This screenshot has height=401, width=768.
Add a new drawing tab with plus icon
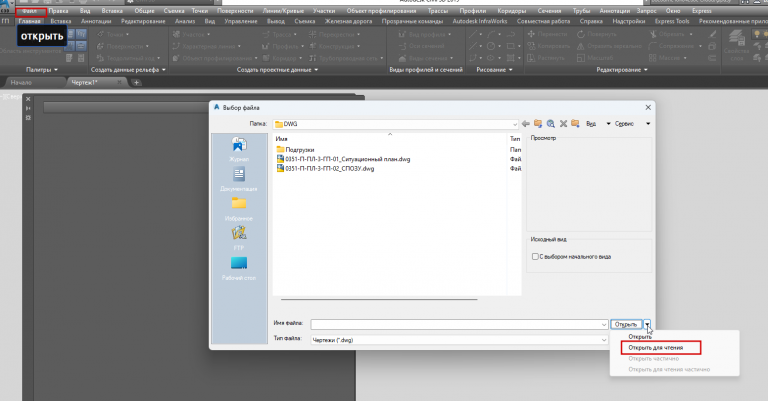point(136,83)
